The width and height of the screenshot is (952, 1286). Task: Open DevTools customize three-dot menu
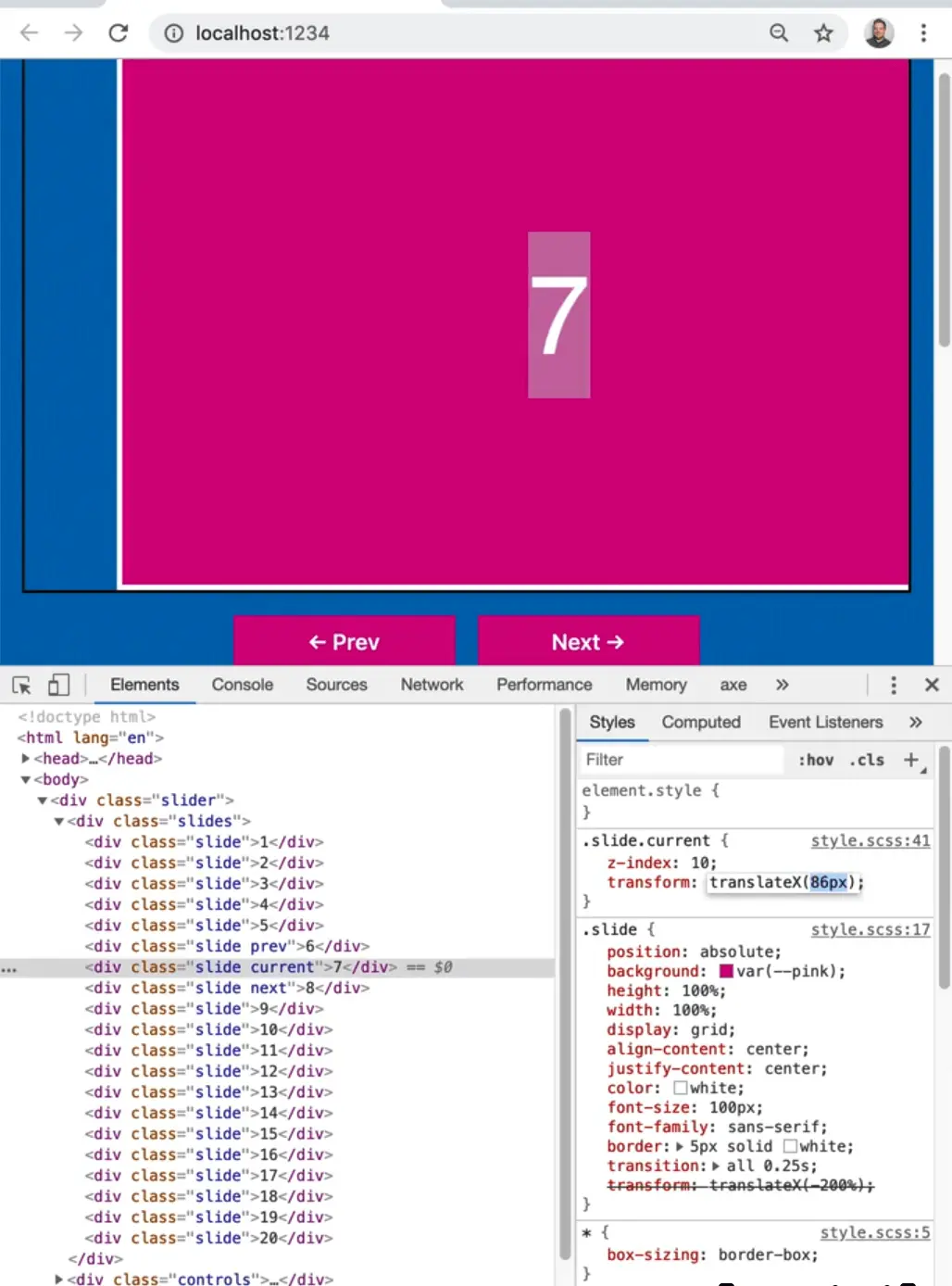tap(893, 685)
